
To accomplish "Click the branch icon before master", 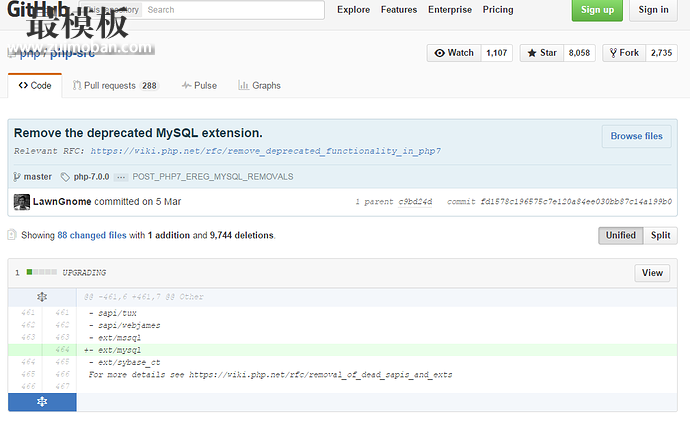I will tap(17, 177).
